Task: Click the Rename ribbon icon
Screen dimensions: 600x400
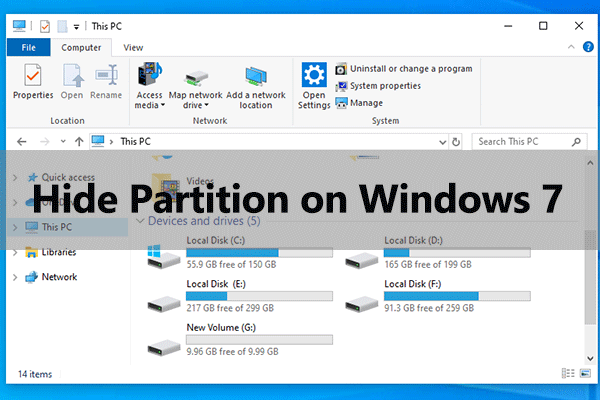Action: (x=106, y=82)
